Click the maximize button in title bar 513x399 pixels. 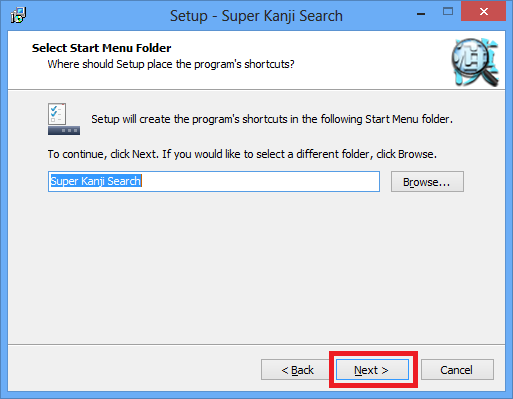click(448, 12)
